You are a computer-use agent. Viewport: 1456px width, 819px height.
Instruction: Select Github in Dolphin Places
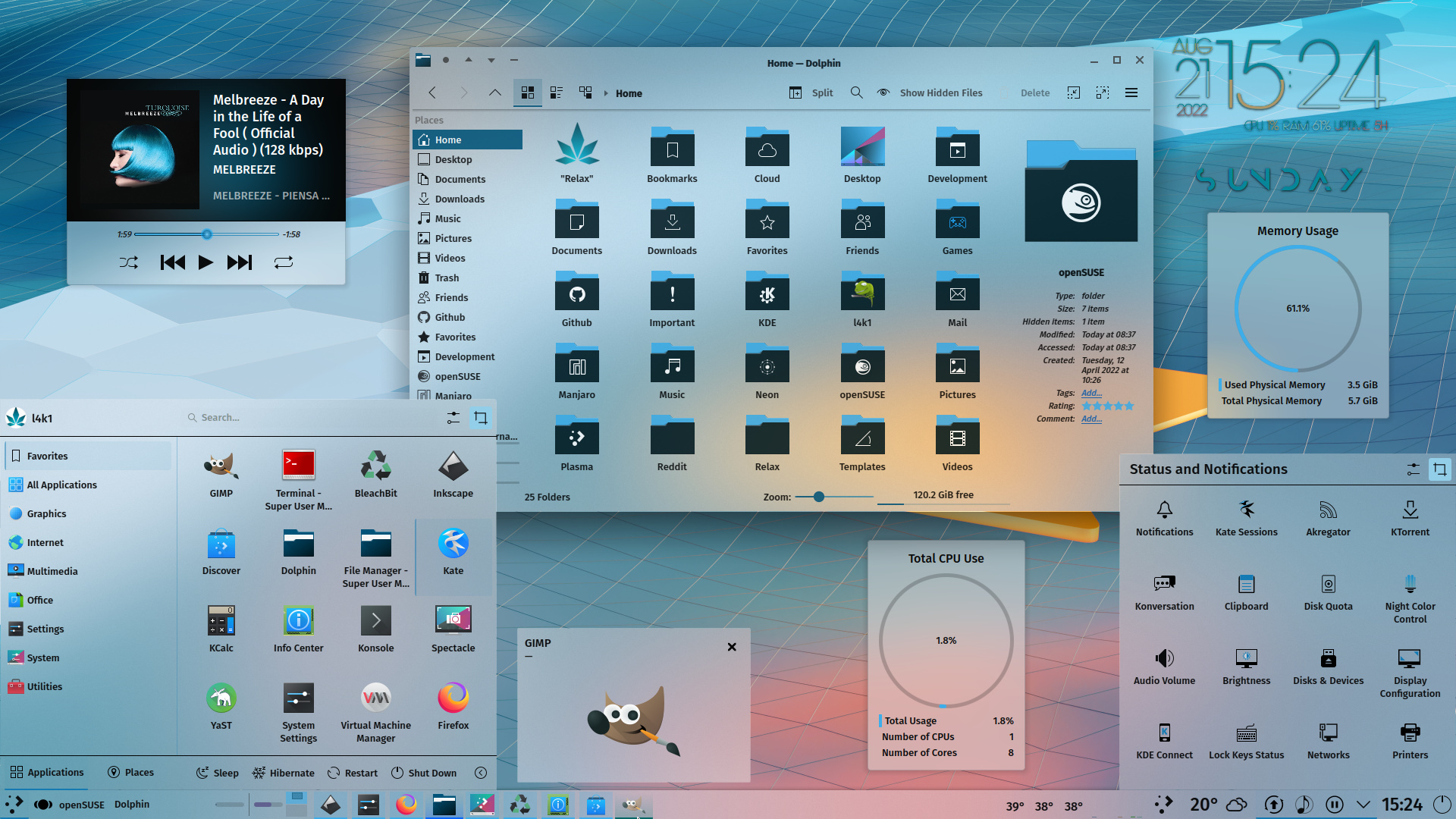(x=467, y=317)
